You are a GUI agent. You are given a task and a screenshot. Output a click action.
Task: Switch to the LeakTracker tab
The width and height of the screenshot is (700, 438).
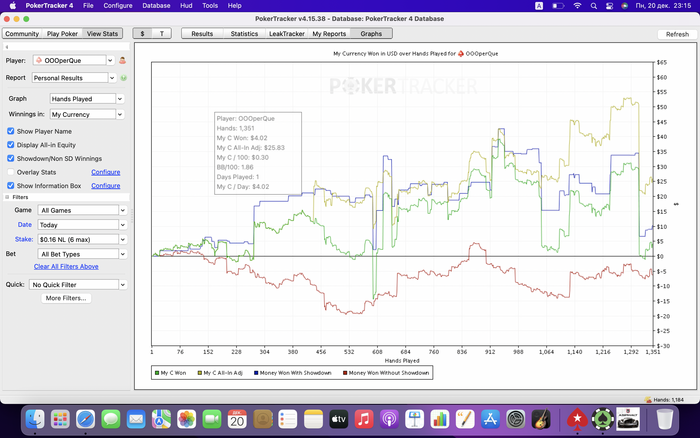(287, 33)
